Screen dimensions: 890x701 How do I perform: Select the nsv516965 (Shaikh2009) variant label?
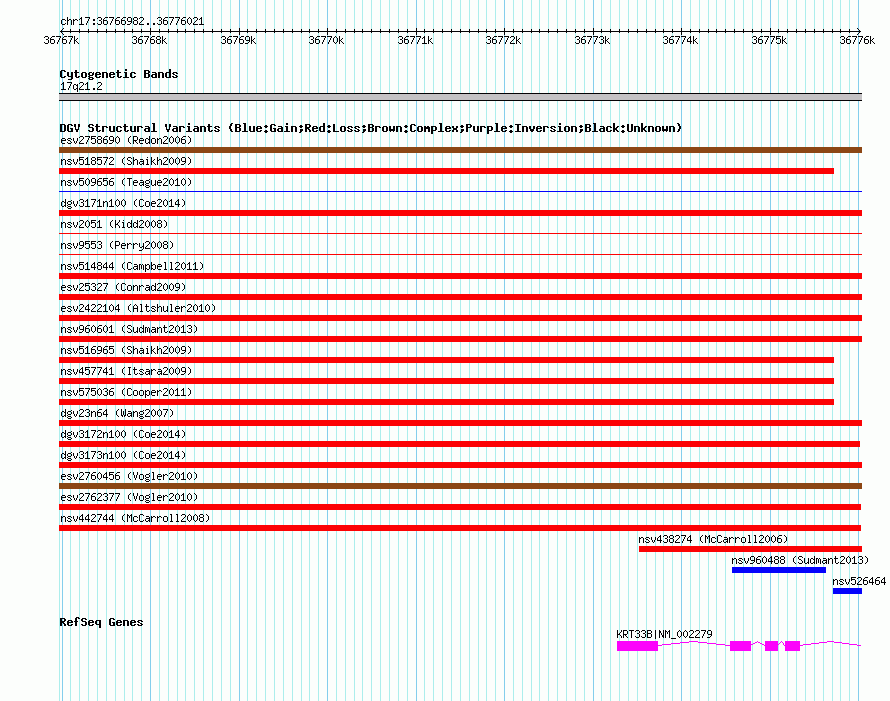click(126, 350)
